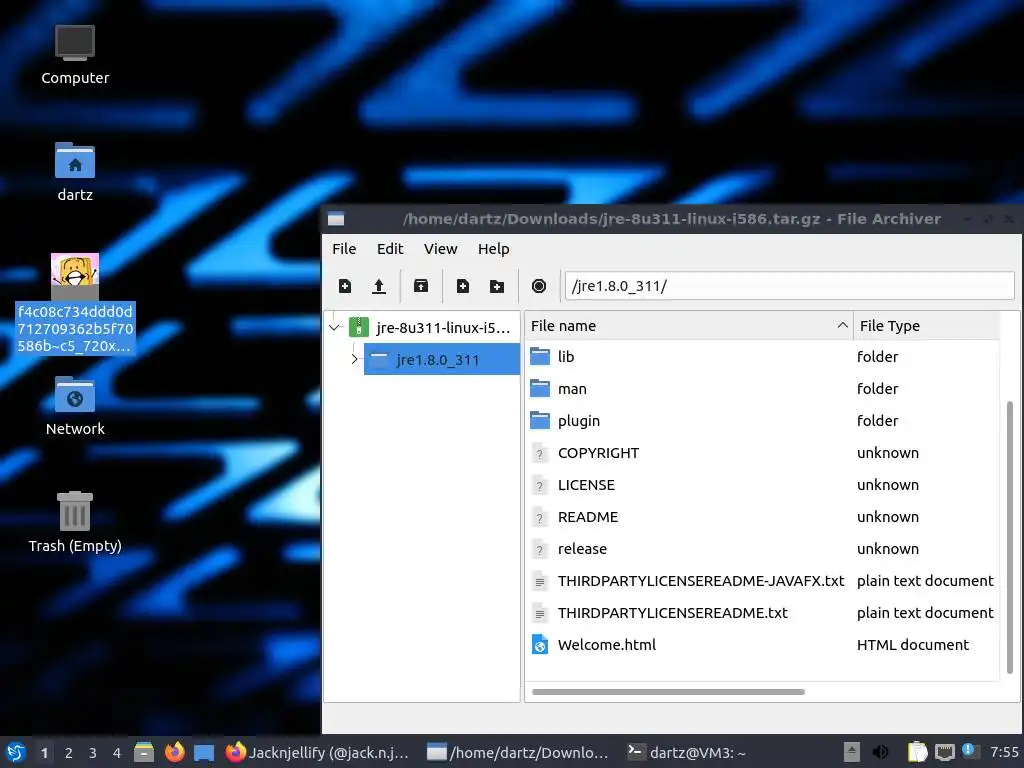The height and width of the screenshot is (768, 1024).
Task: Launch the file manager icon in taskbar
Action: (x=144, y=752)
